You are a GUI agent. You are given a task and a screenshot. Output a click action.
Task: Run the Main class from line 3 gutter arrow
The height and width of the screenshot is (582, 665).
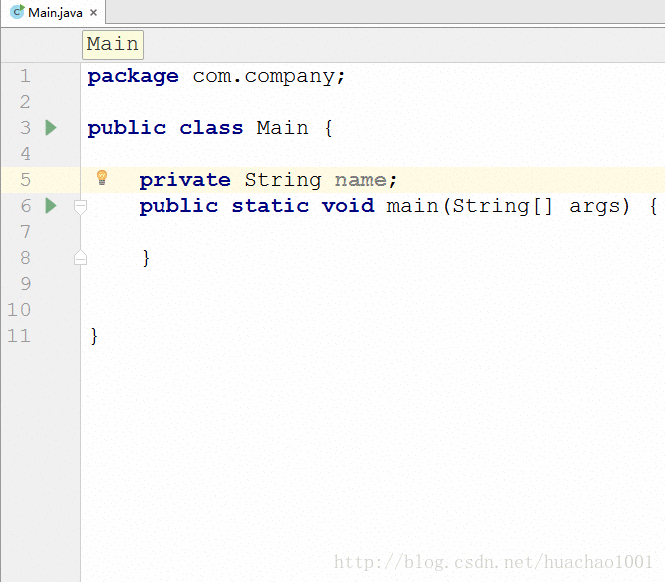(51, 128)
